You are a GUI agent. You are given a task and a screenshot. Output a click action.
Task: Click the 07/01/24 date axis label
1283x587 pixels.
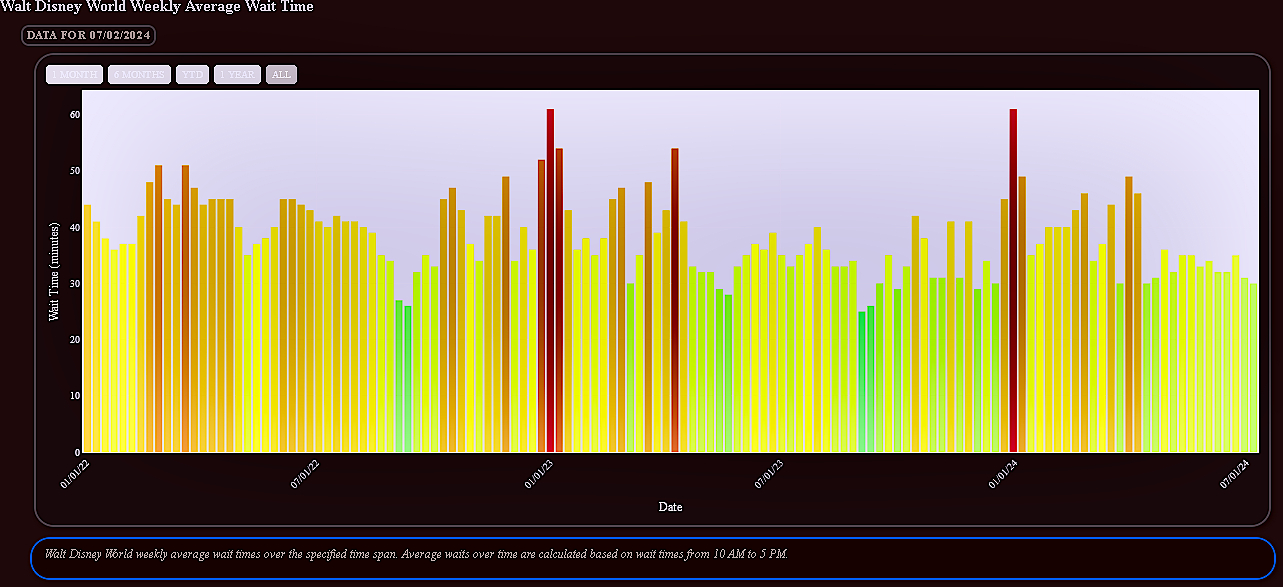pos(1235,474)
